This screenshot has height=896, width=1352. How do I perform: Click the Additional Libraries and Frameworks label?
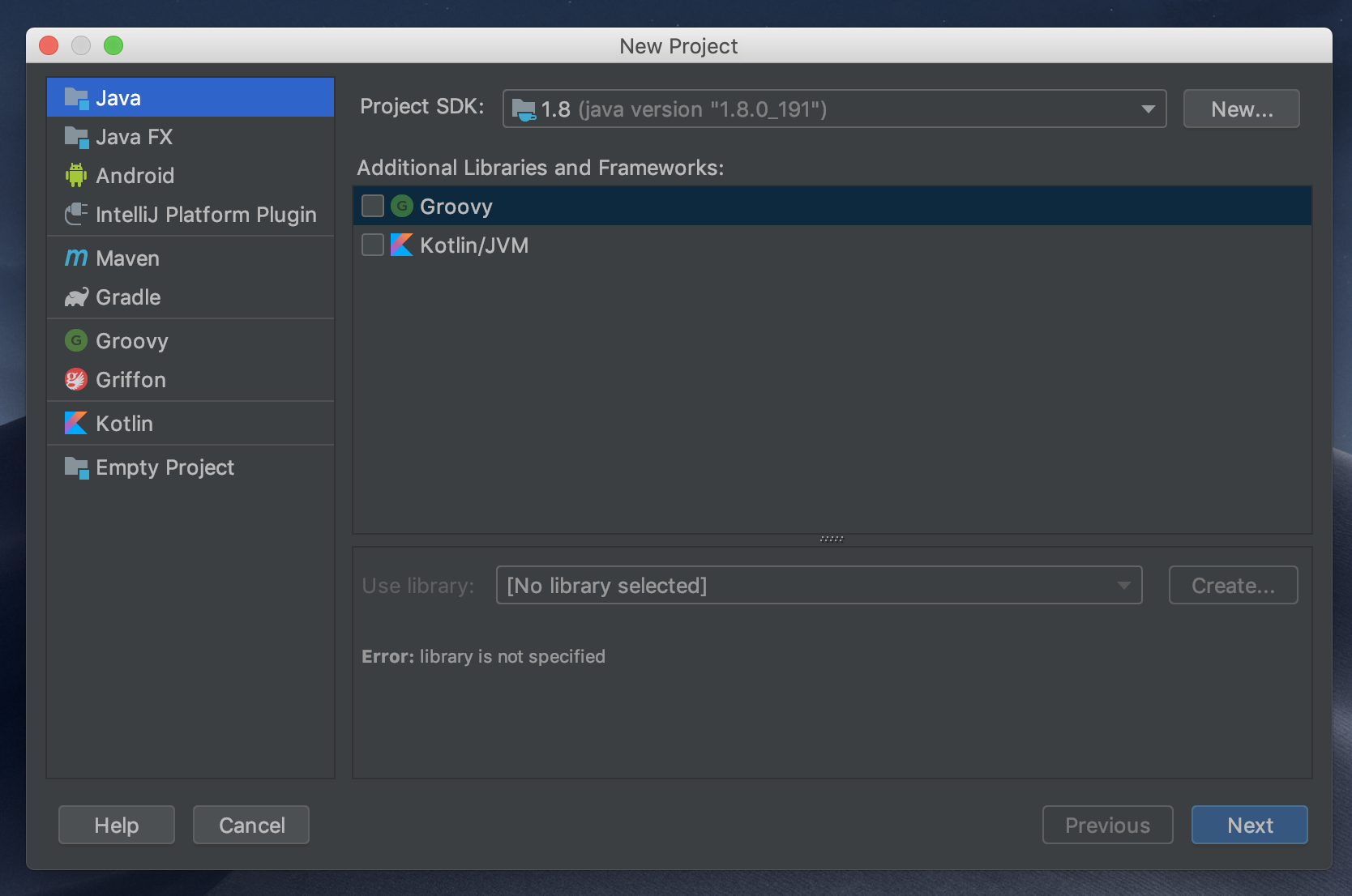(541, 168)
